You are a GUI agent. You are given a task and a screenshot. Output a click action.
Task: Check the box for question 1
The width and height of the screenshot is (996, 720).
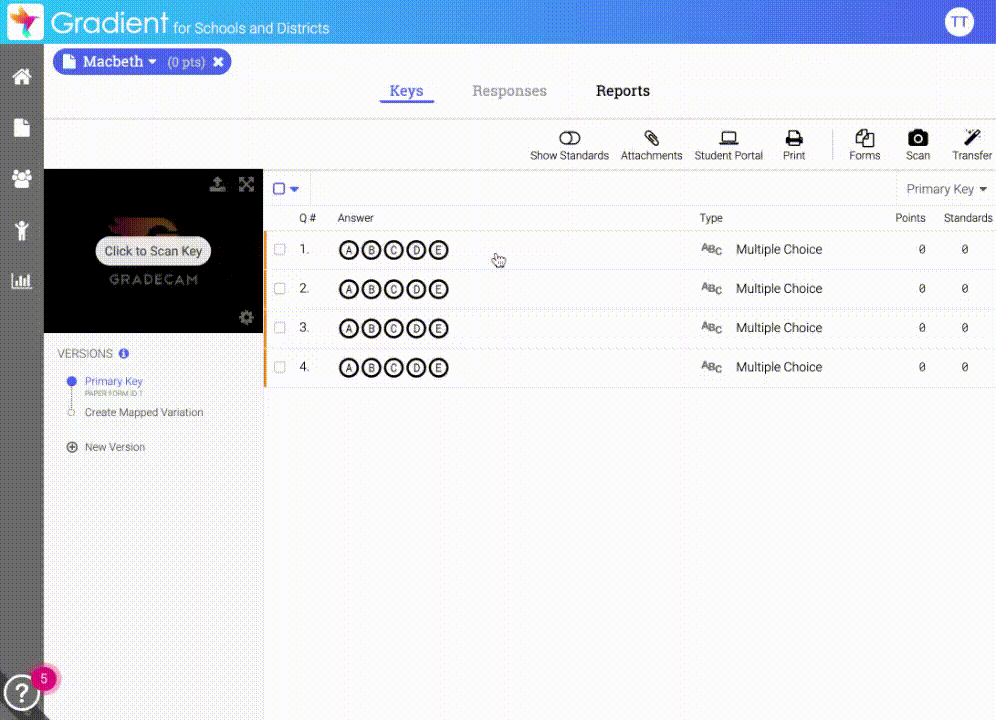pos(280,250)
